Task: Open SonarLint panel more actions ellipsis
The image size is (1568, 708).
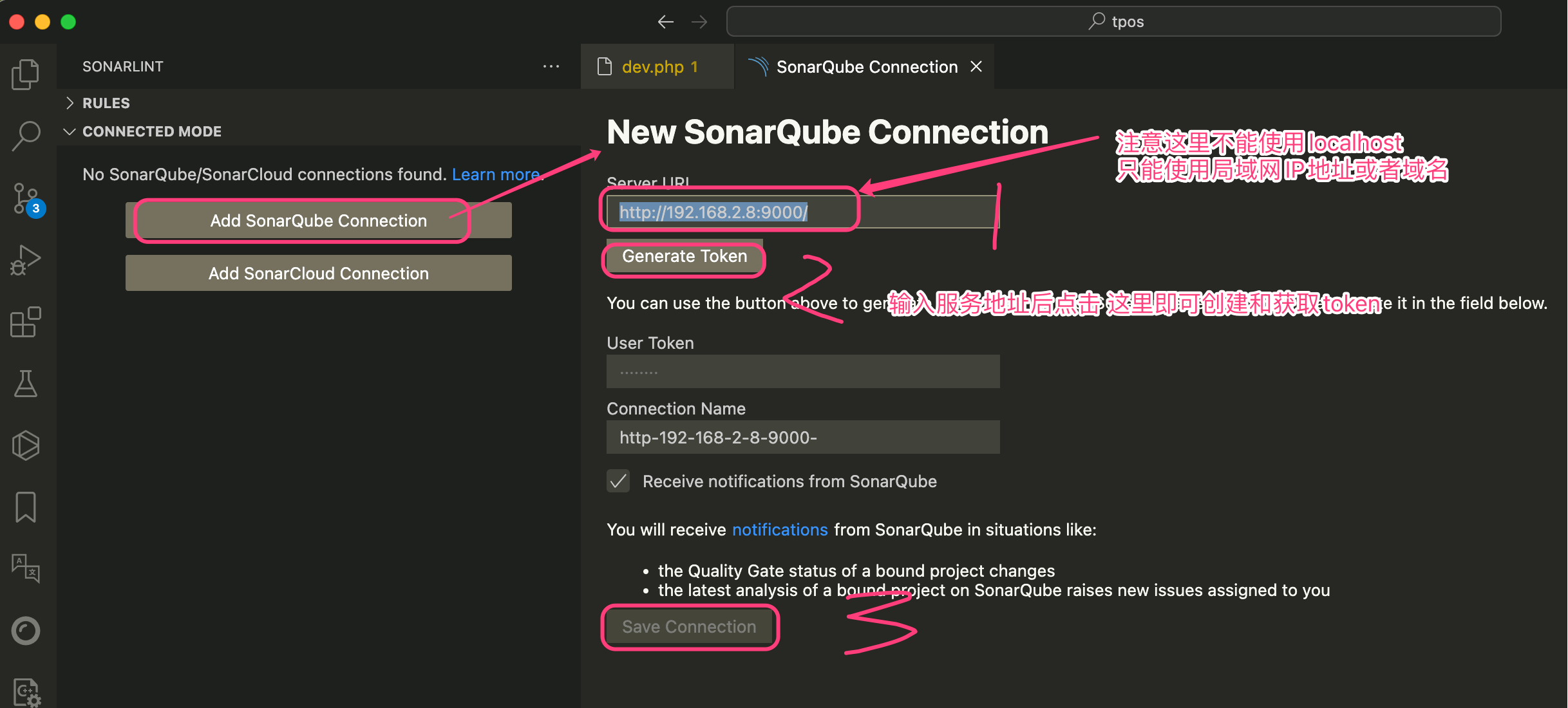Action: pos(551,66)
